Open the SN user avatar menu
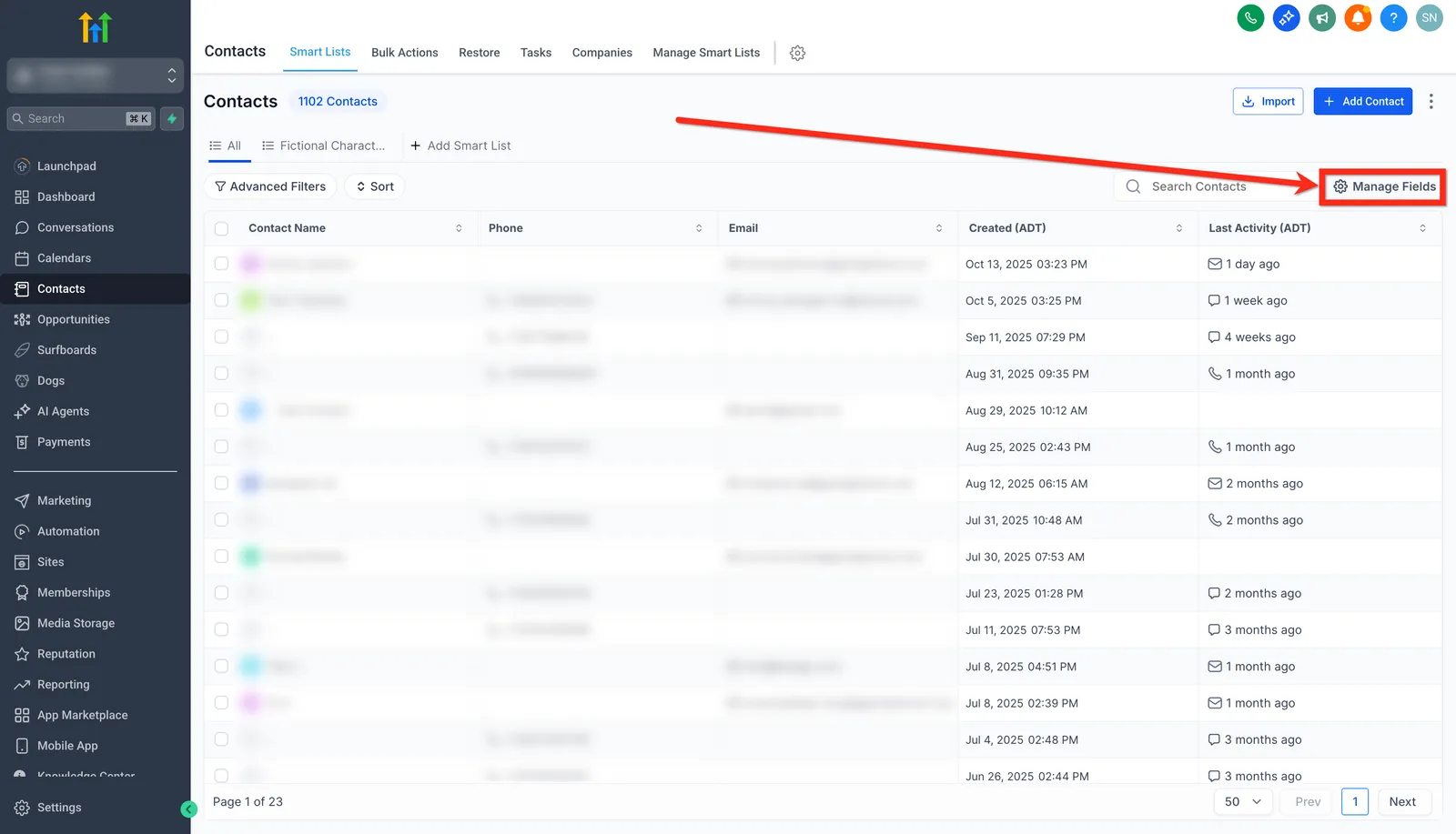Image resolution: width=1456 pixels, height=834 pixels. [x=1430, y=17]
